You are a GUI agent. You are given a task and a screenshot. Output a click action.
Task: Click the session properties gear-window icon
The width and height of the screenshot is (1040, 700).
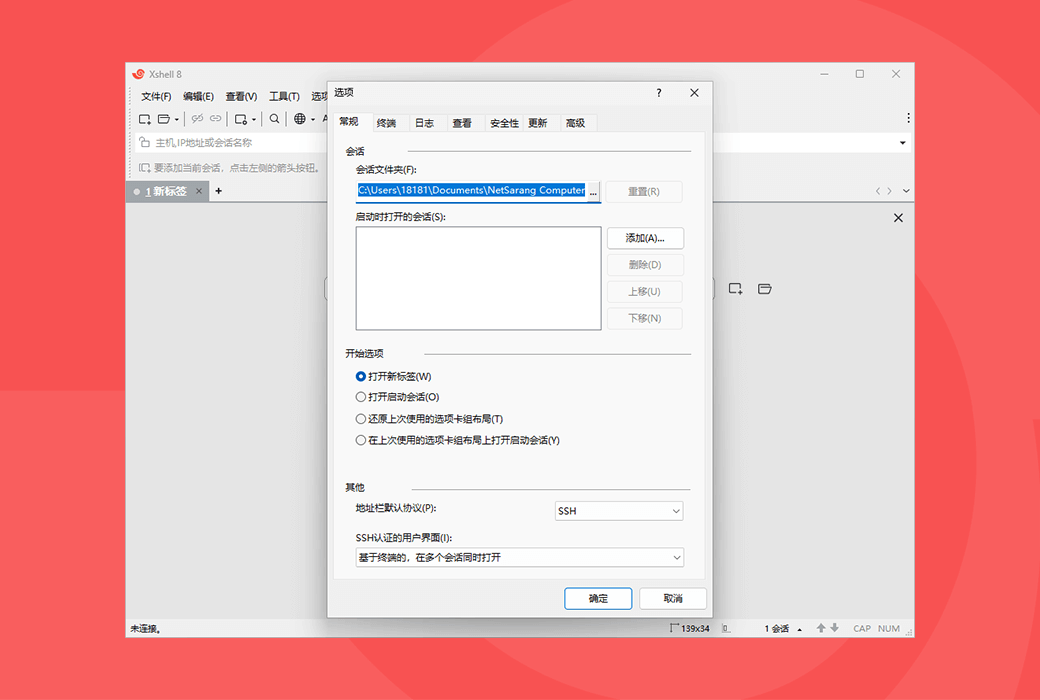click(x=241, y=119)
